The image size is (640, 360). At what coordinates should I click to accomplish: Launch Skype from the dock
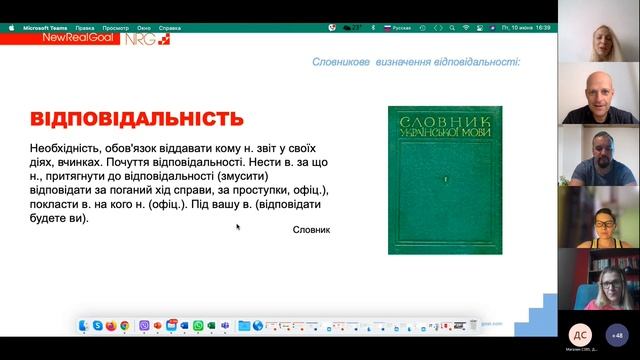tap(98, 325)
